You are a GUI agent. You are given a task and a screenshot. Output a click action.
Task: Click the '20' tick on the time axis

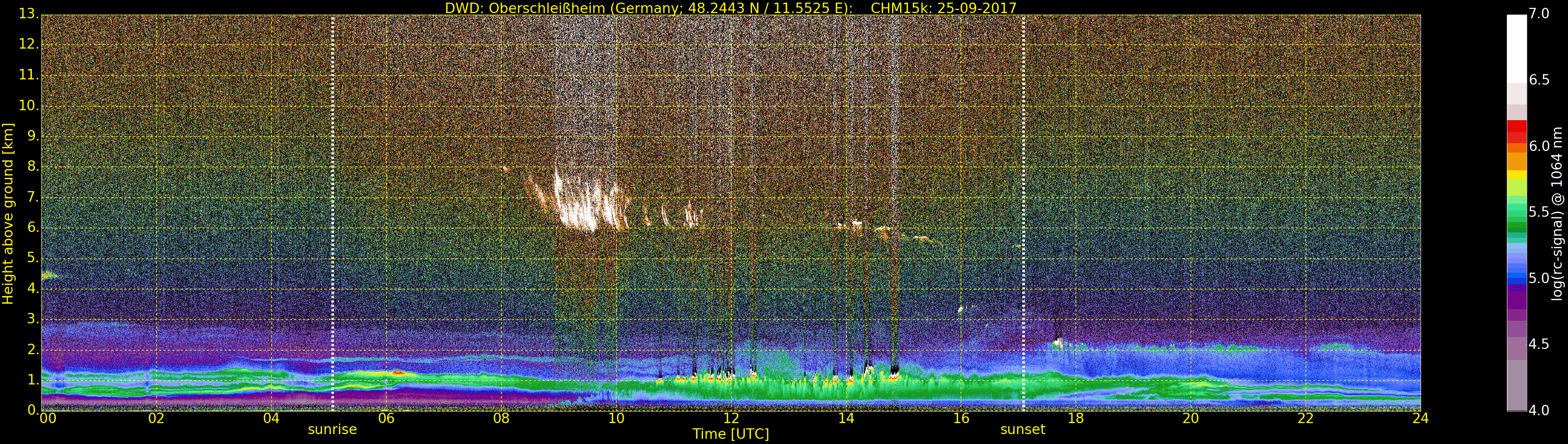(1191, 418)
